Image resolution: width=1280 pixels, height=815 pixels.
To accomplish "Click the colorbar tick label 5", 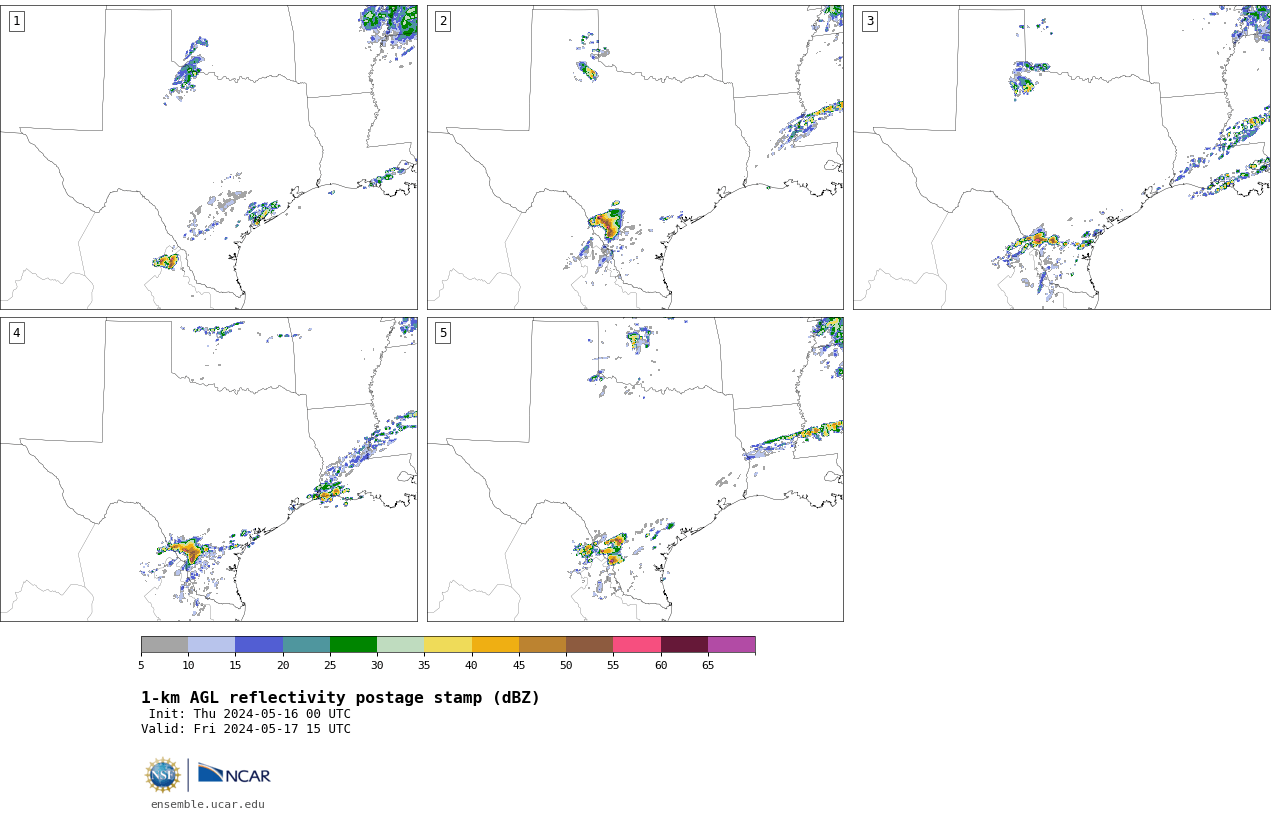I will (x=141, y=665).
